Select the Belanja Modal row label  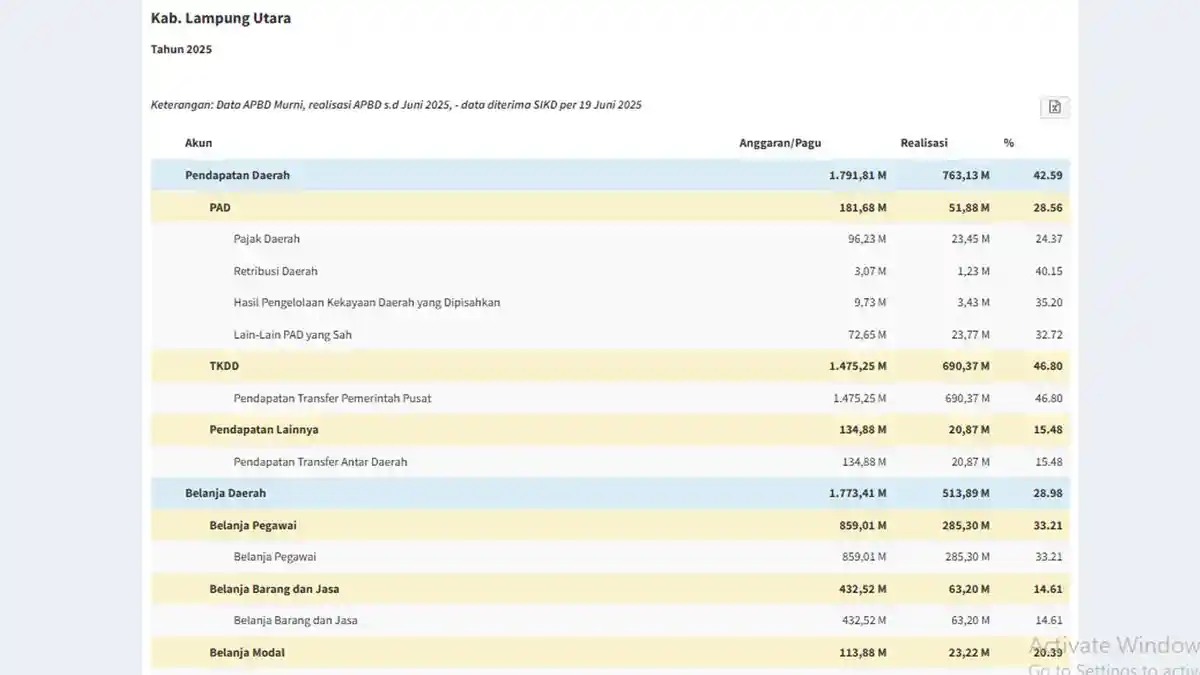coord(247,652)
